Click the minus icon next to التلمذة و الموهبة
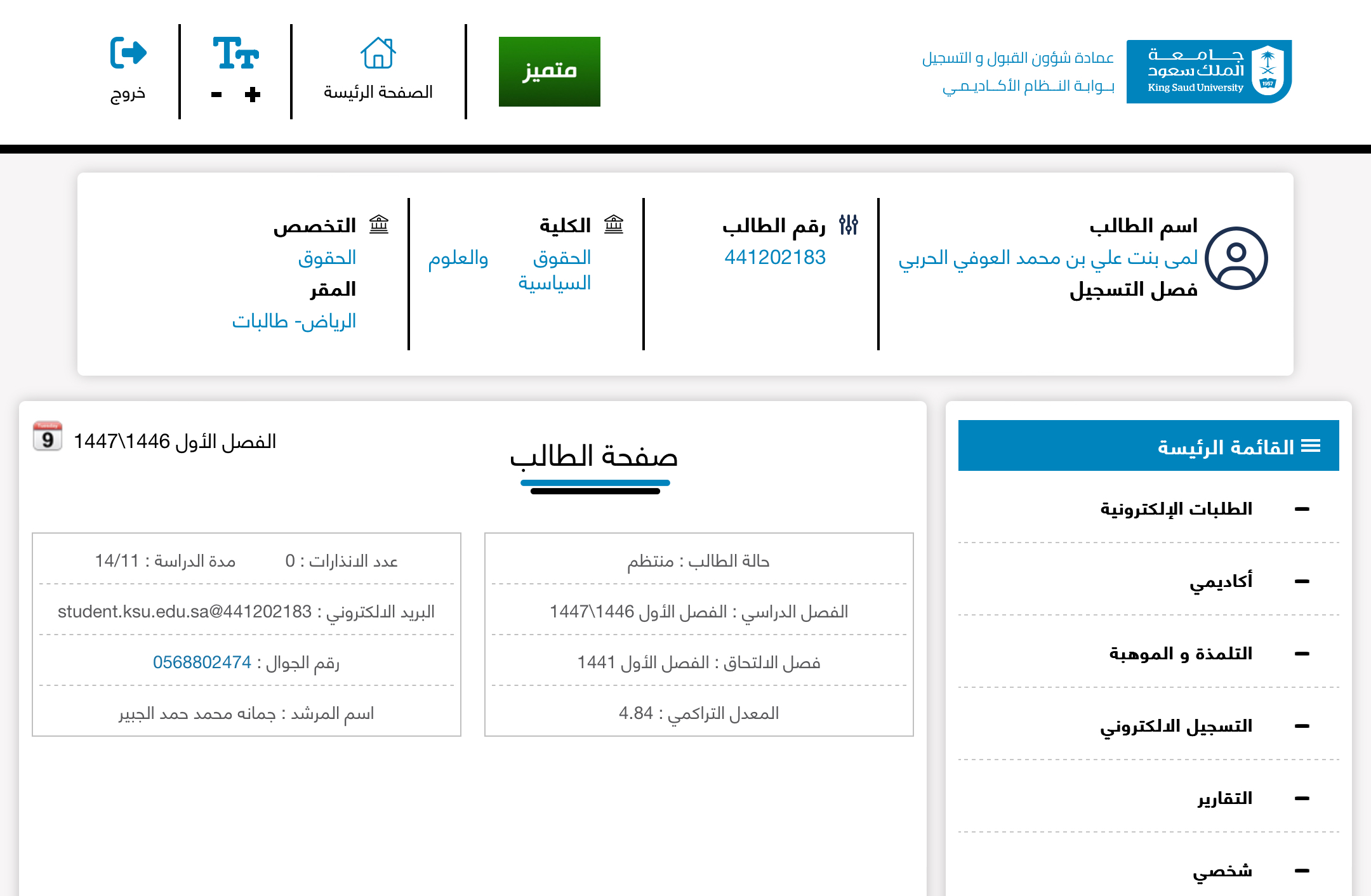Screen dimensions: 1371x896 pyautogui.click(x=1302, y=654)
